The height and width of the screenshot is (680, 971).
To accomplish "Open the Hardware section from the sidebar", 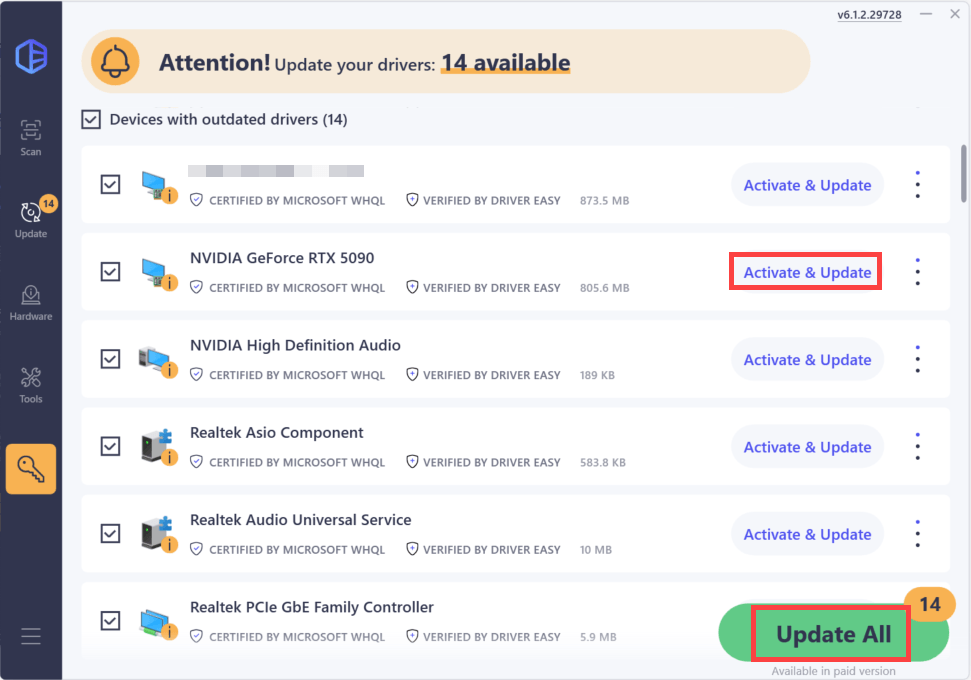I will (x=30, y=300).
